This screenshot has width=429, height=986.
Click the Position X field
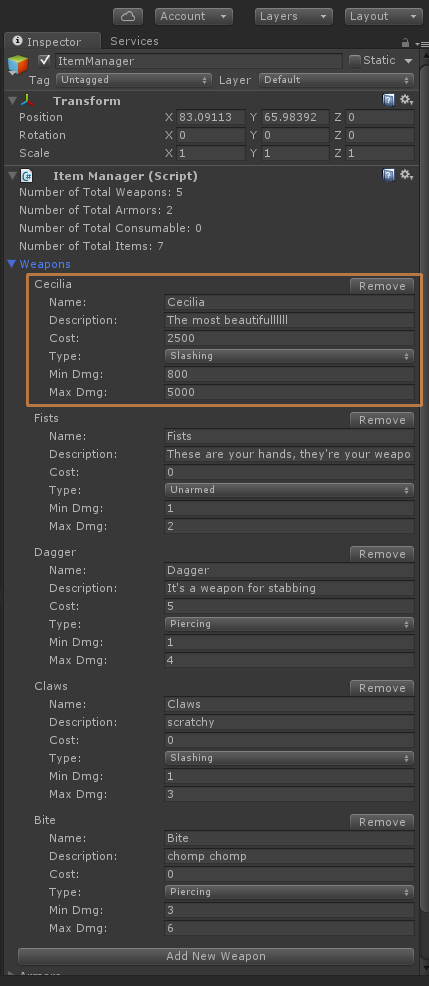pyautogui.click(x=211, y=118)
